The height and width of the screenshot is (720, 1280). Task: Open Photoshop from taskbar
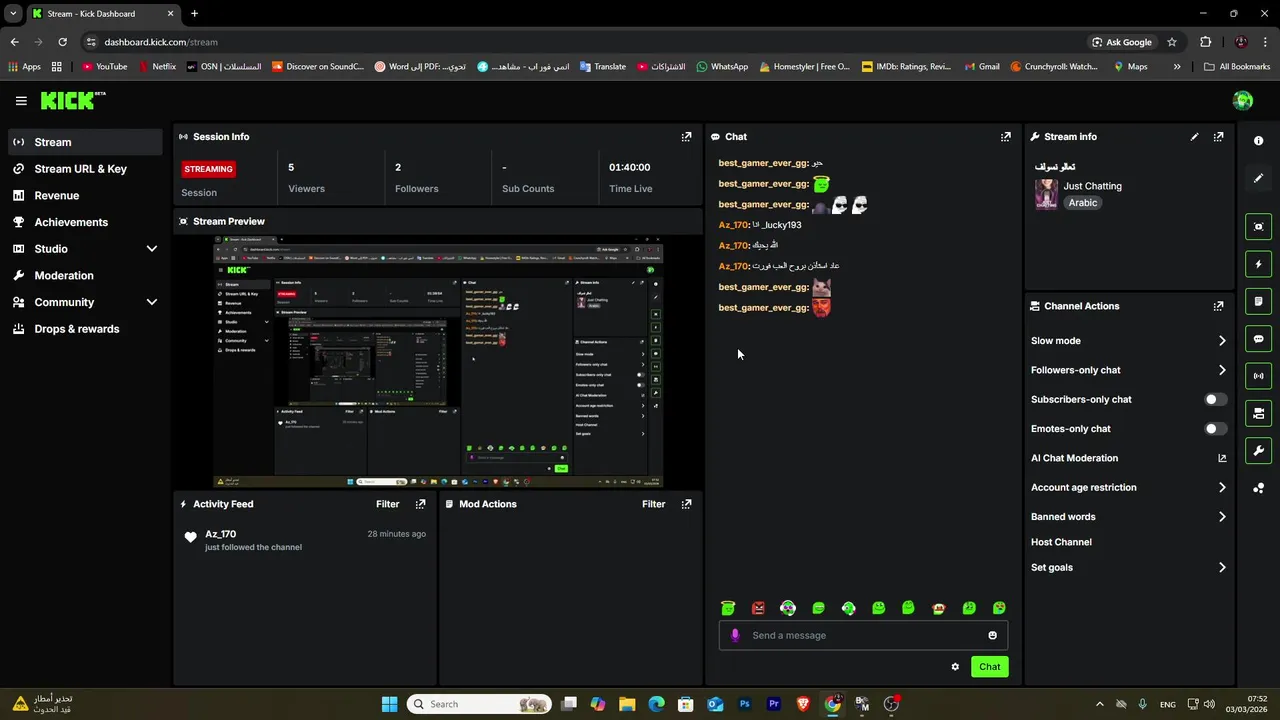744,704
